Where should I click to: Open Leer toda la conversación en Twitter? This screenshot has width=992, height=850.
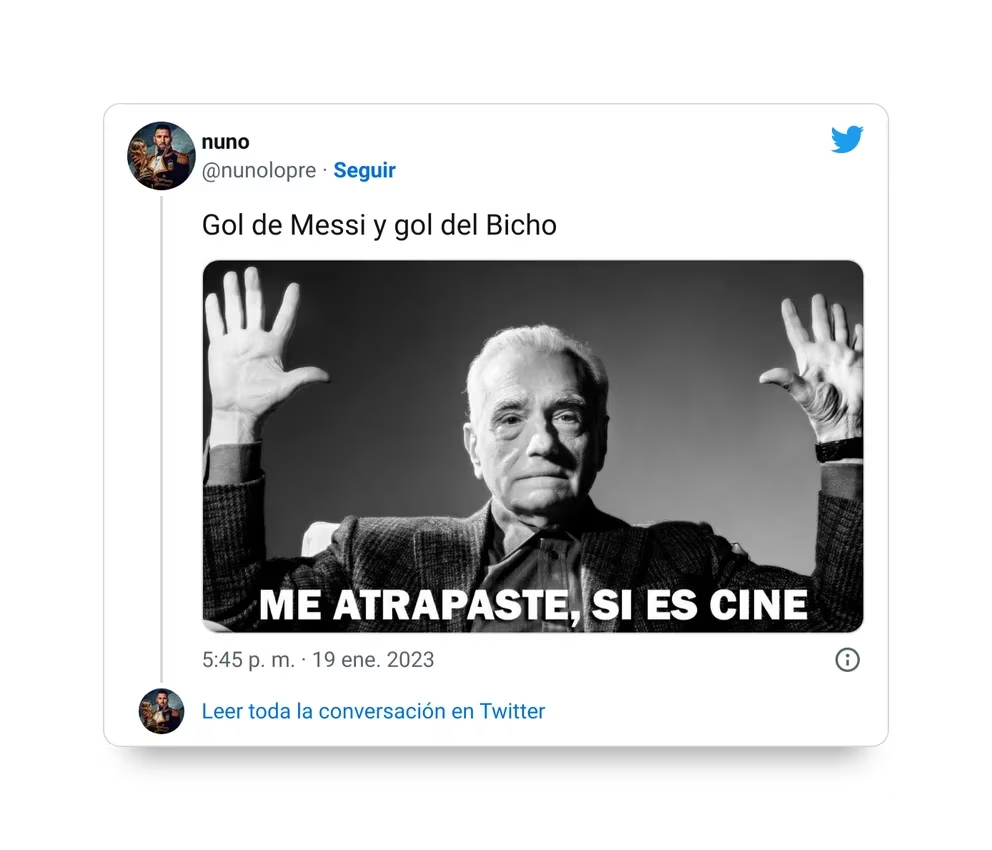(x=373, y=711)
